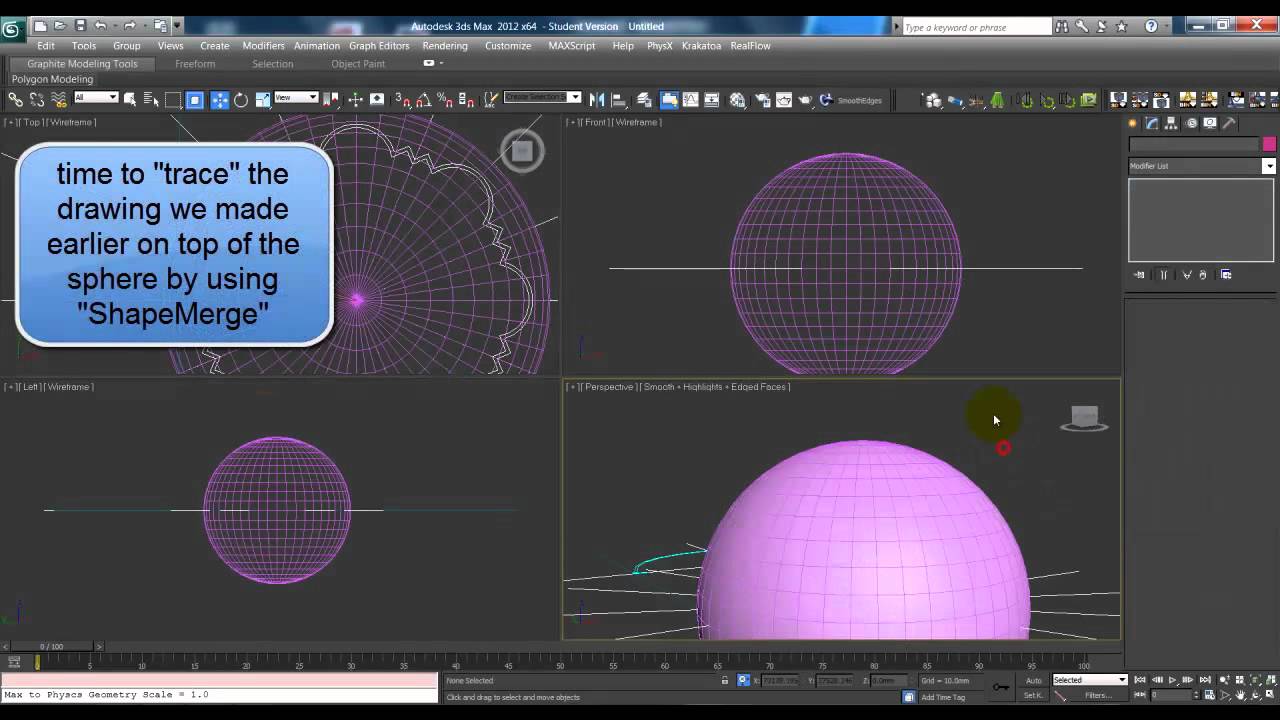
Task: Open the application menu 3ds Max logo
Action: (11, 28)
